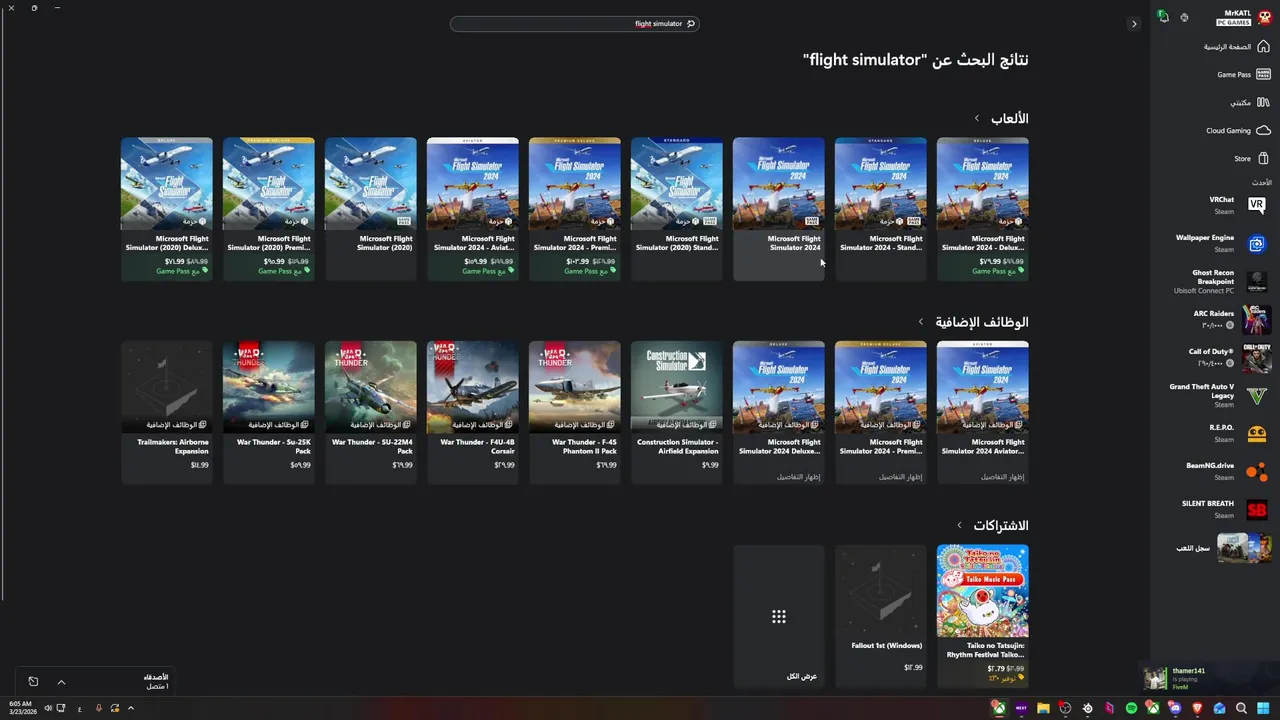Screen dimensions: 1280x720
Task: Expand the Friends panel with up chevron
Action: tap(61, 682)
